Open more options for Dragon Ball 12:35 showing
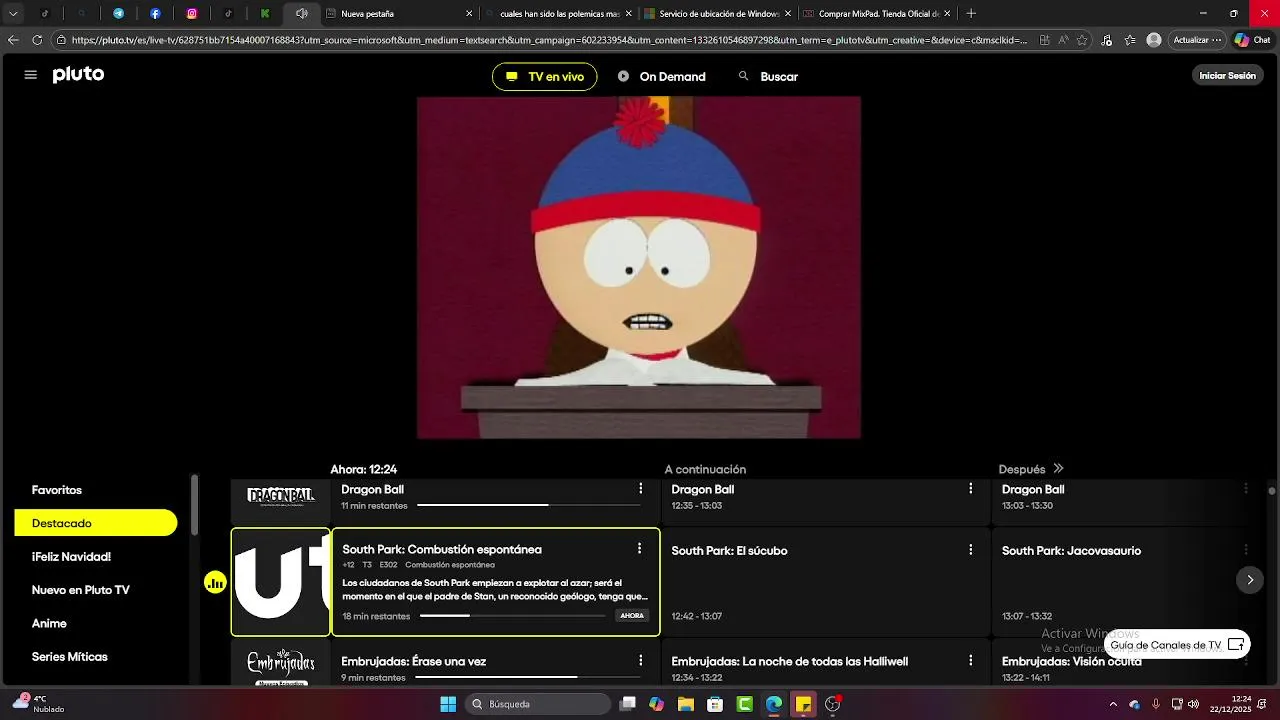Screen dimensions: 1280x720 970,489
